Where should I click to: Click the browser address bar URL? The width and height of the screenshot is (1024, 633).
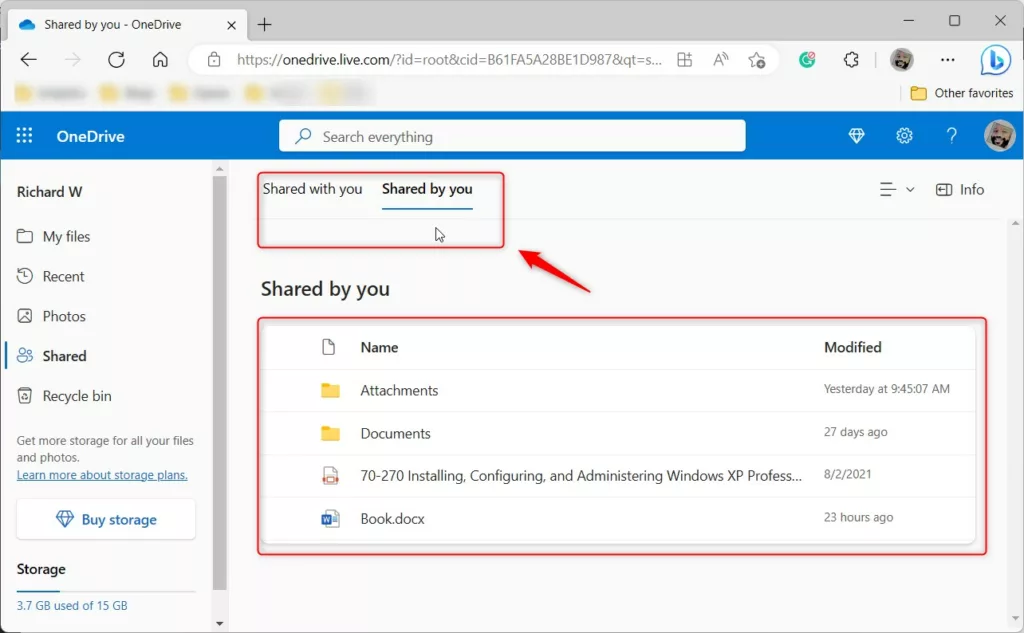point(449,60)
